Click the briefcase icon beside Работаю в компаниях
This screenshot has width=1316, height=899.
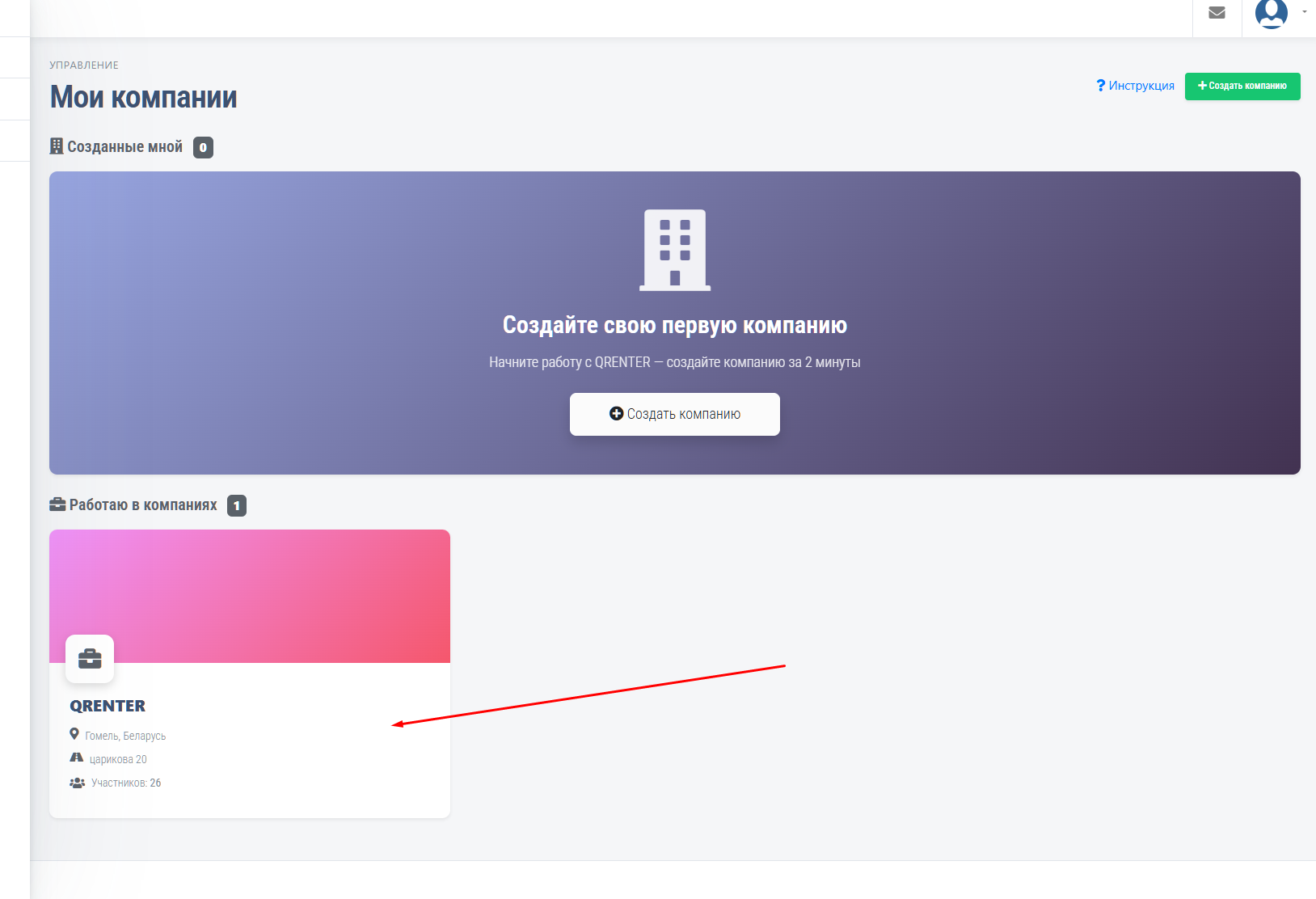[57, 504]
